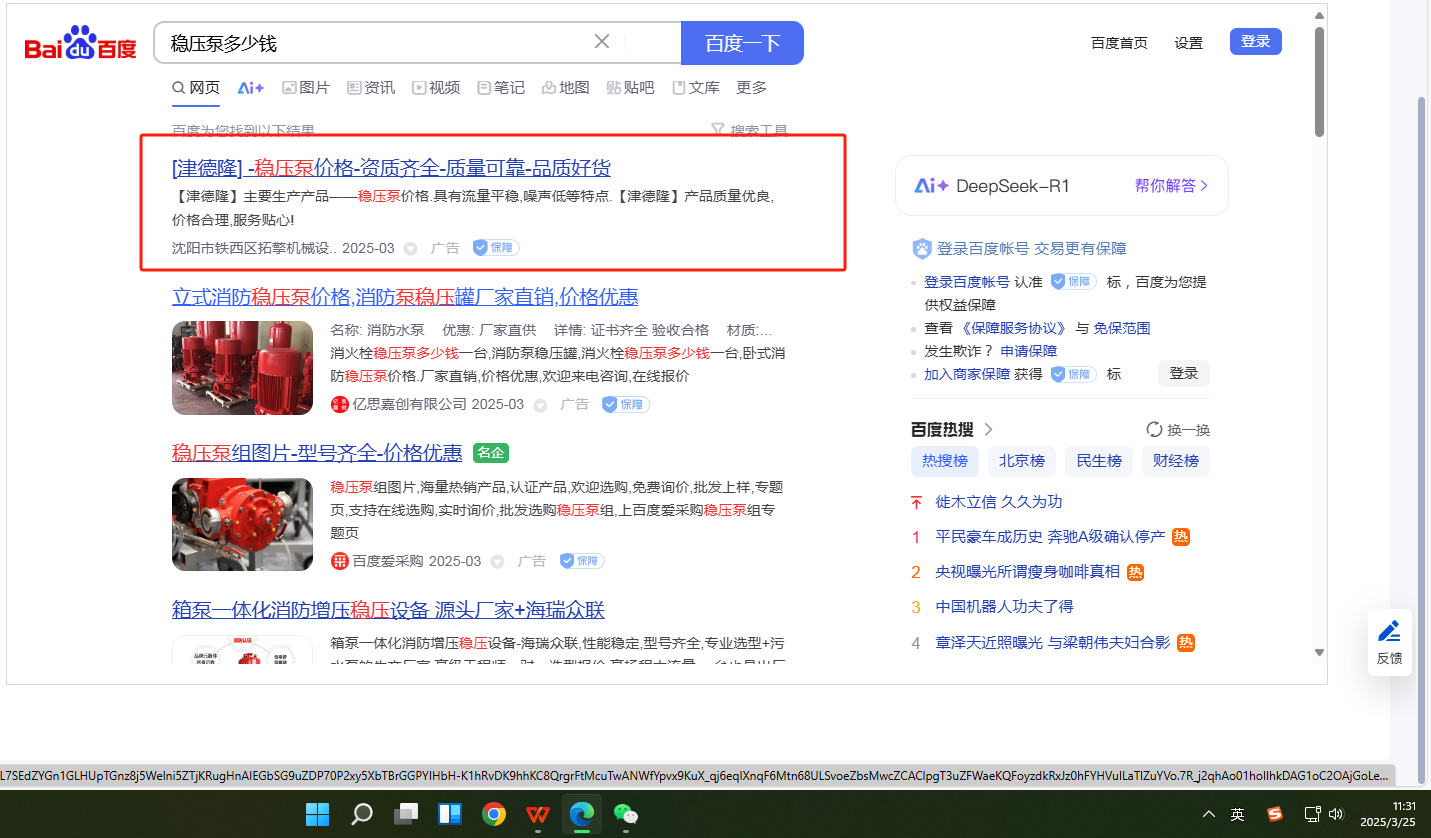
Task: Expand the 百度热搜 chevron
Action: coord(988,430)
